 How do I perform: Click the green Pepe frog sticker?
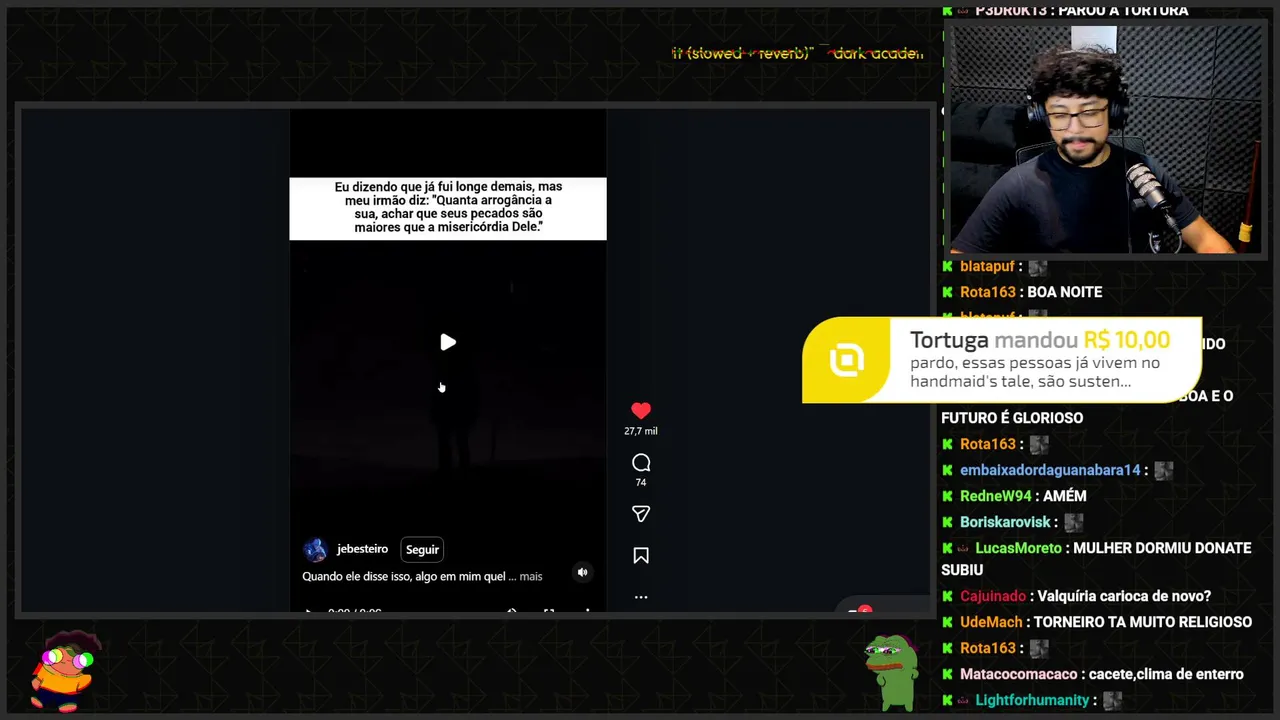892,671
